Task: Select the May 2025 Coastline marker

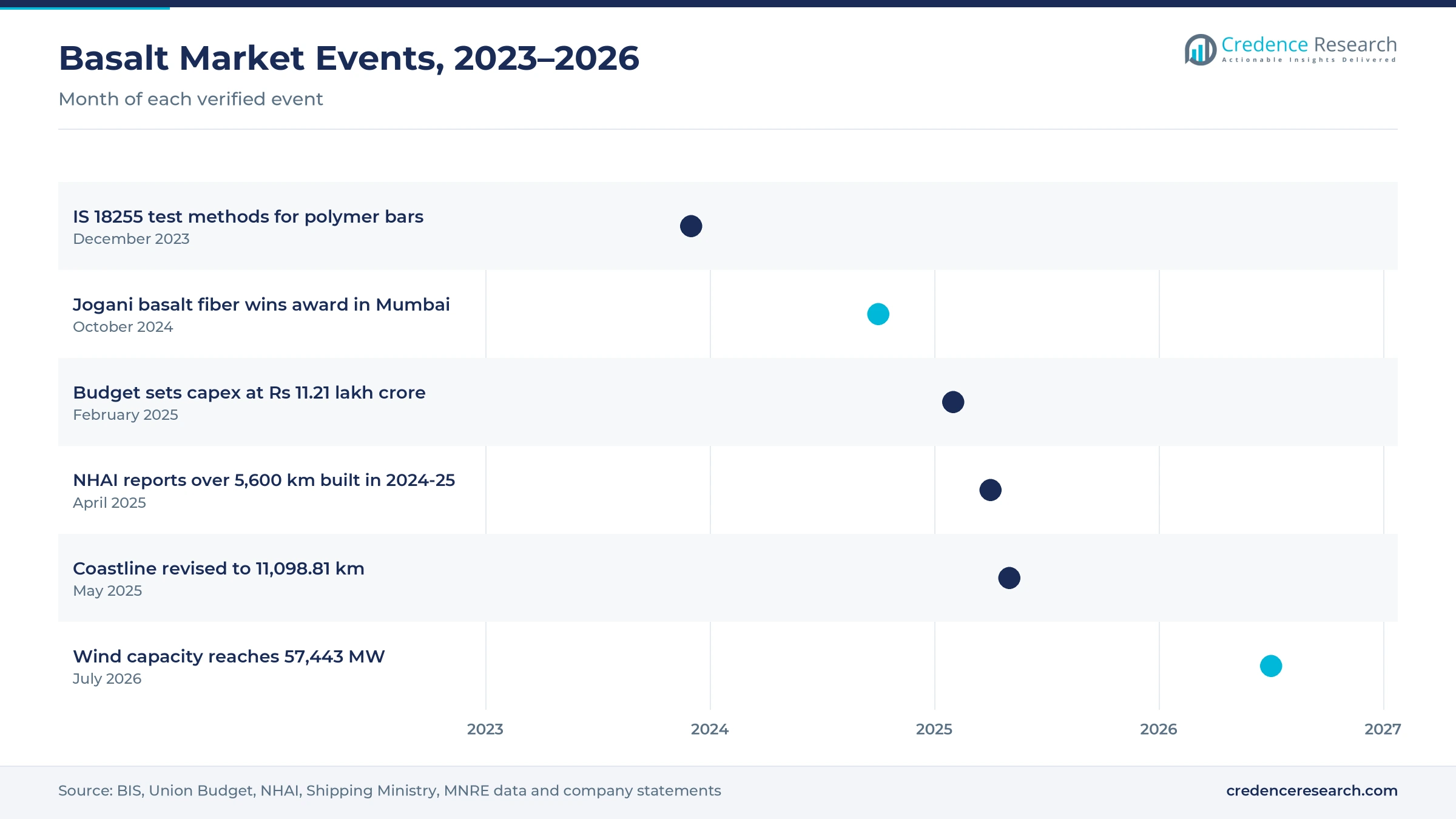Action: coord(1009,578)
